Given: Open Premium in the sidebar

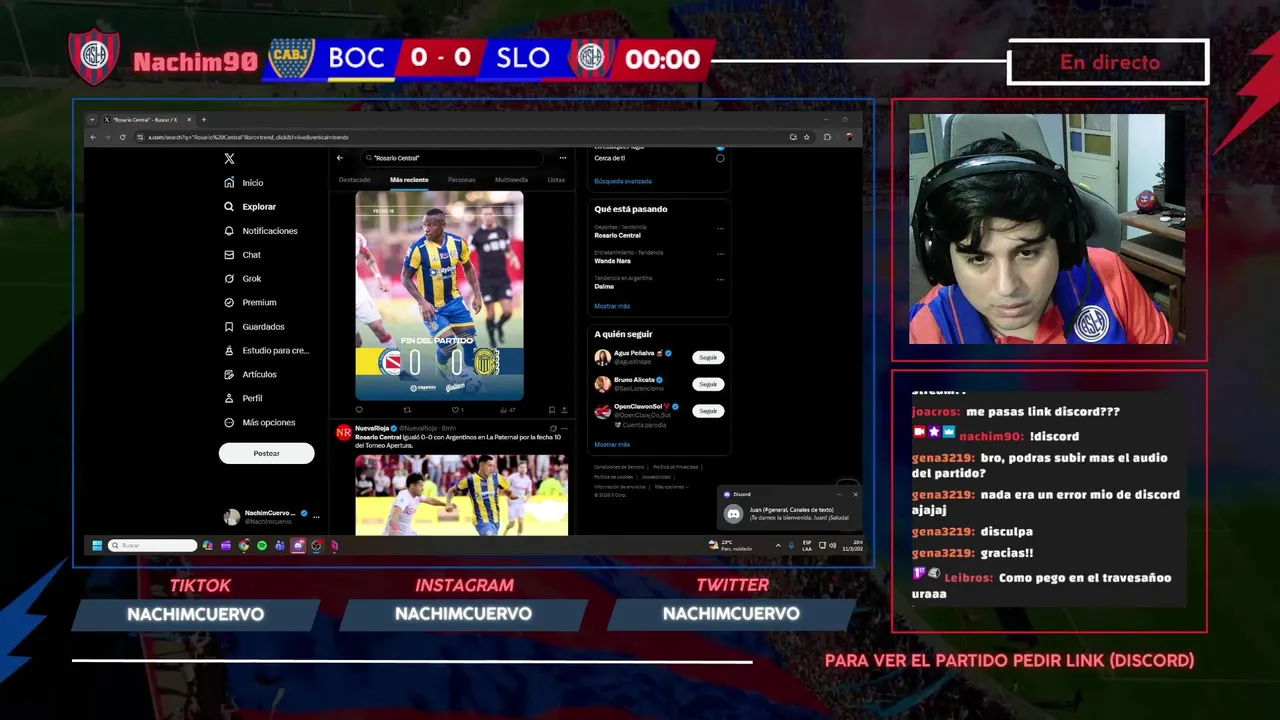Looking at the screenshot, I should click(x=250, y=302).
